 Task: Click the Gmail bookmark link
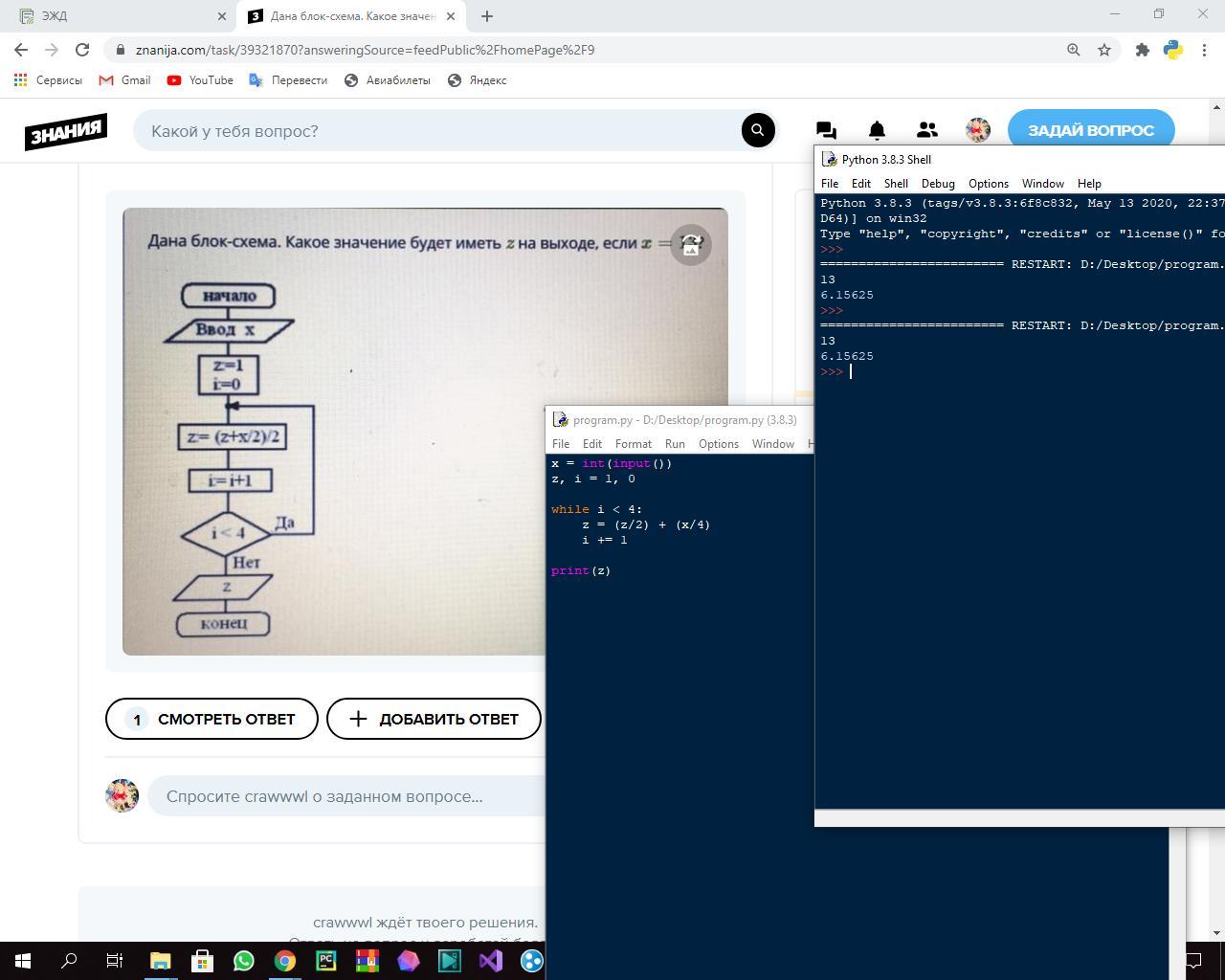(125, 80)
